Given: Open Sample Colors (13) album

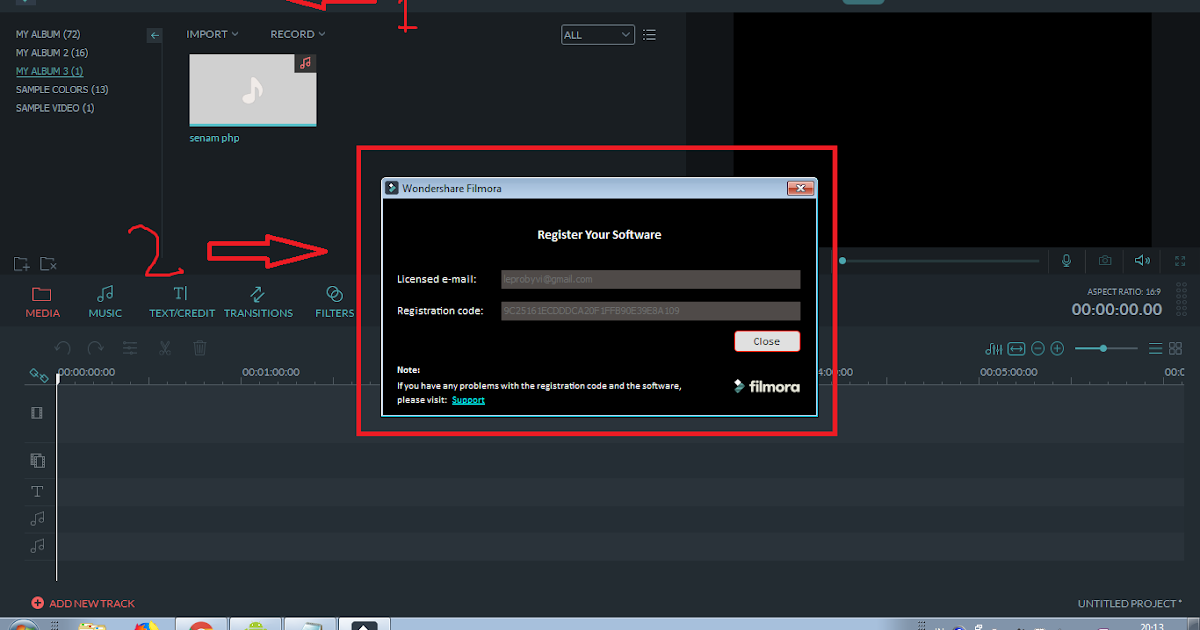Looking at the screenshot, I should (62, 89).
